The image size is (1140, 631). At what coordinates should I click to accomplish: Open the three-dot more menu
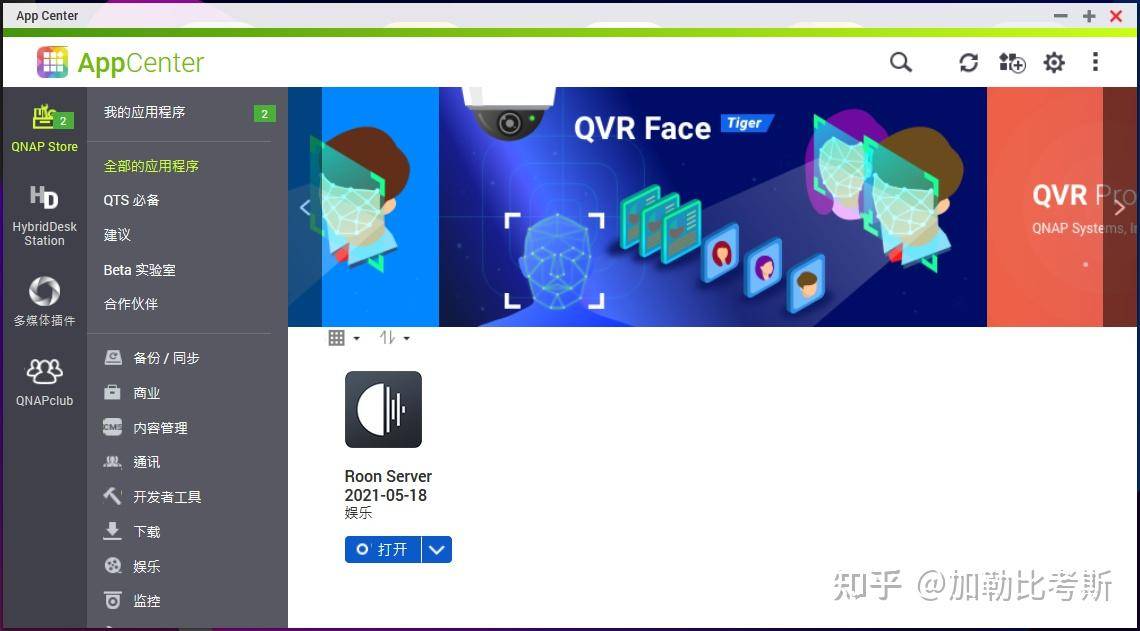[1095, 63]
